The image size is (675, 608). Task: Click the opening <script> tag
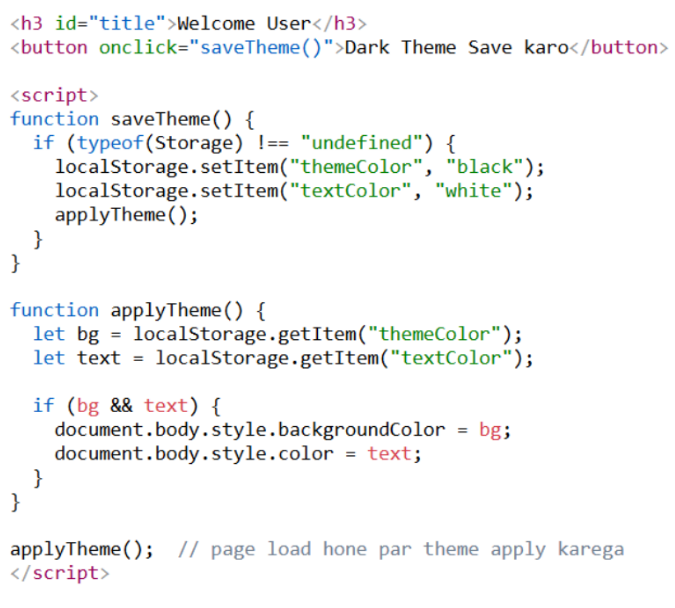coord(55,95)
